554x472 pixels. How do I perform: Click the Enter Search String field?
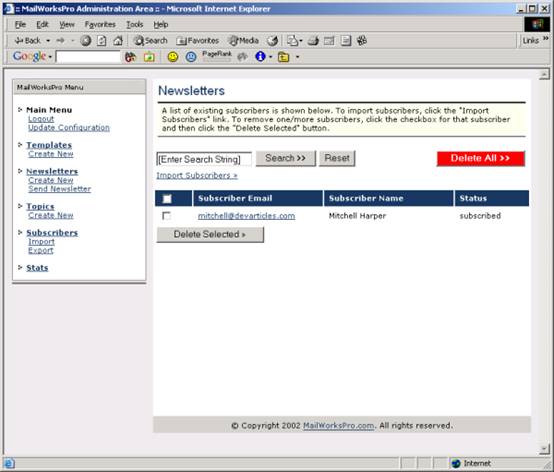pyautogui.click(x=204, y=159)
